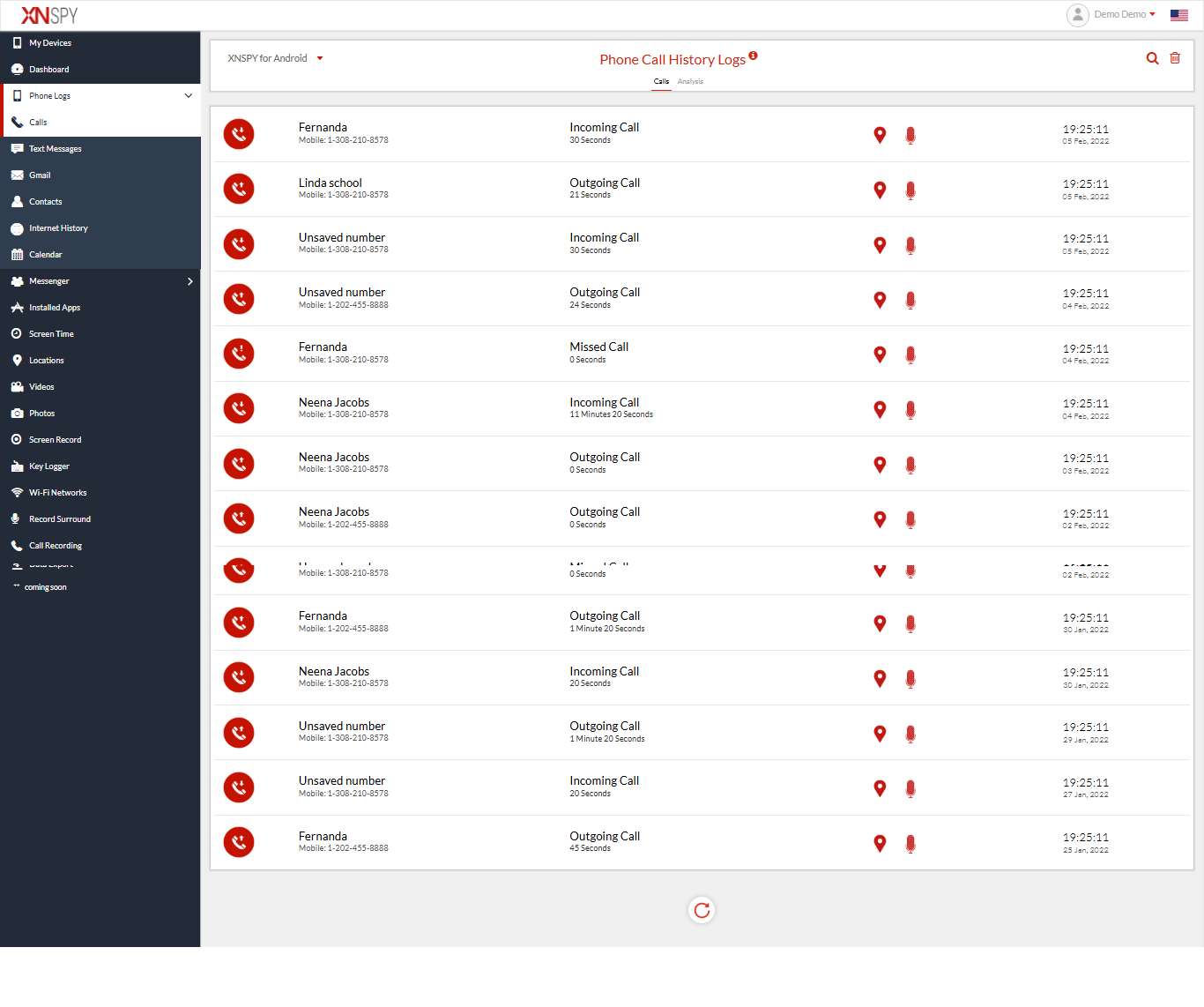Go to the Dashboard page
The image size is (1204, 1007).
(x=48, y=70)
